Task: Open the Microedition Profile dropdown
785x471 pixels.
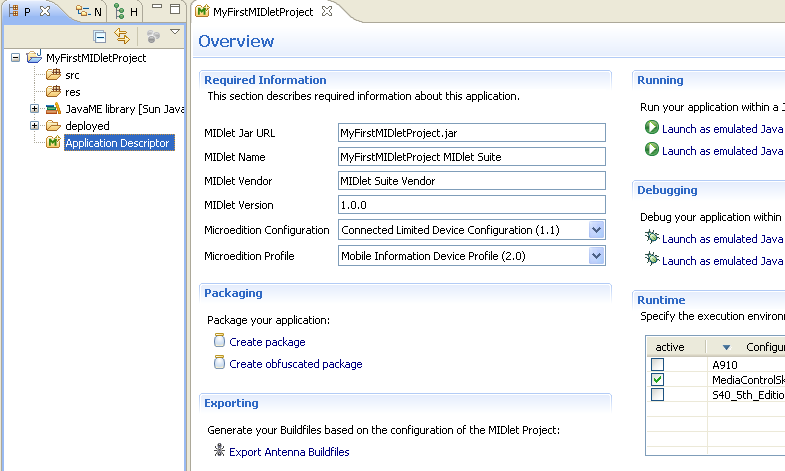Action: [597, 256]
